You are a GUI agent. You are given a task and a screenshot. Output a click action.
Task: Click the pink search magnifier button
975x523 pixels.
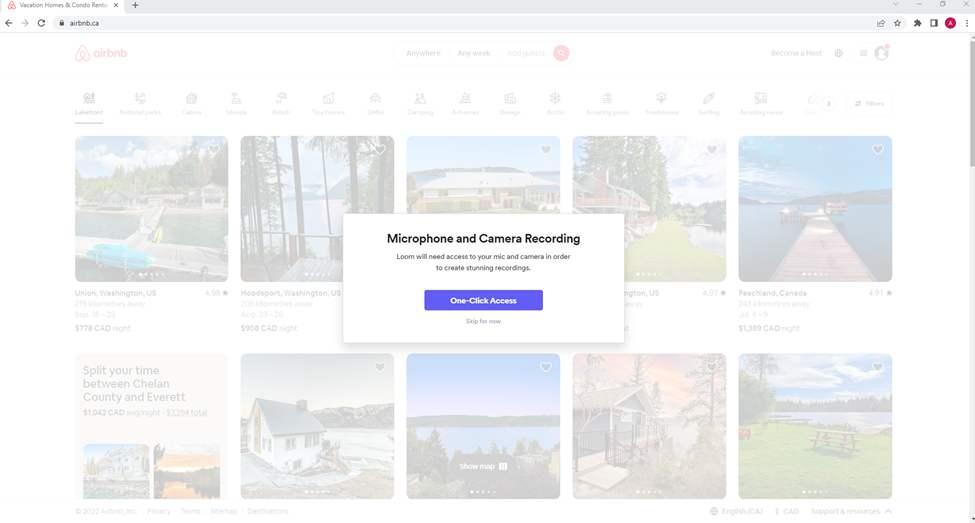[x=561, y=53]
